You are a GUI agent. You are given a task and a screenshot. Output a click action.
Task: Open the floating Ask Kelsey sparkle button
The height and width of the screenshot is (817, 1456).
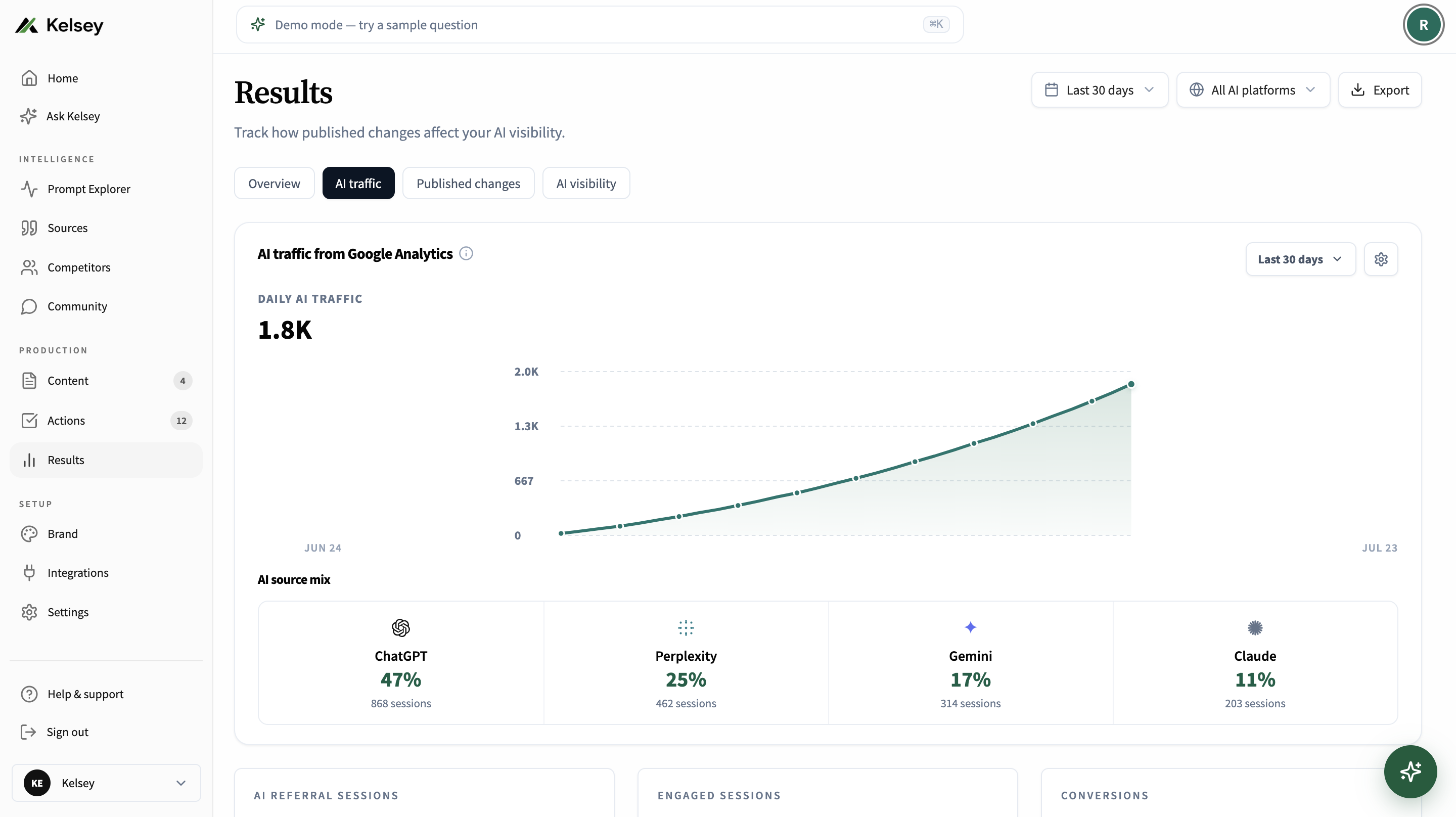[1410, 771]
